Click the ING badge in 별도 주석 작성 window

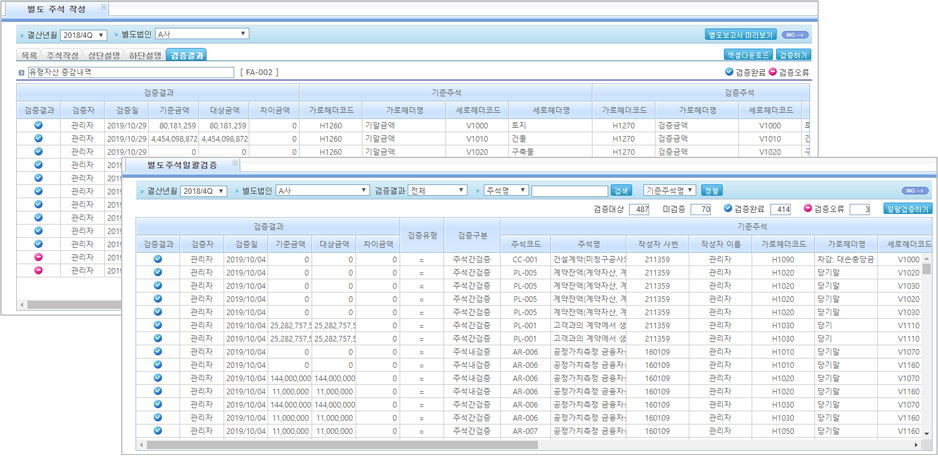[x=796, y=35]
